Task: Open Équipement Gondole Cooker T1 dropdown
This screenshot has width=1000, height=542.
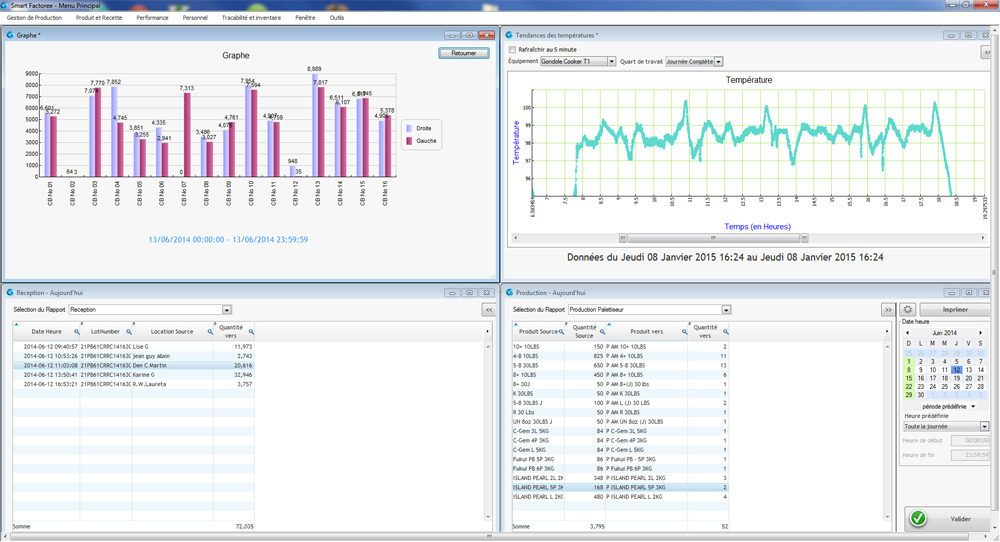Action: (x=611, y=61)
